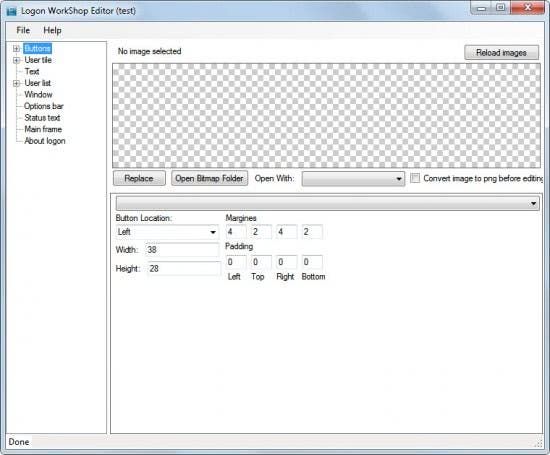The image size is (550, 455).
Task: Click the 'Done' status bar text
Action: point(19,442)
